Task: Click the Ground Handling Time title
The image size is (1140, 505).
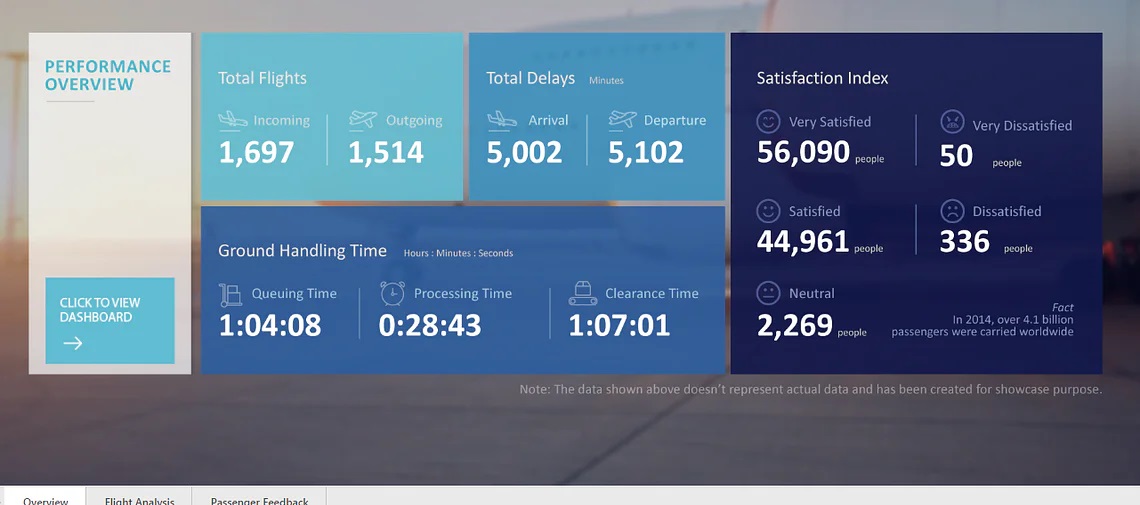Action: click(x=302, y=251)
